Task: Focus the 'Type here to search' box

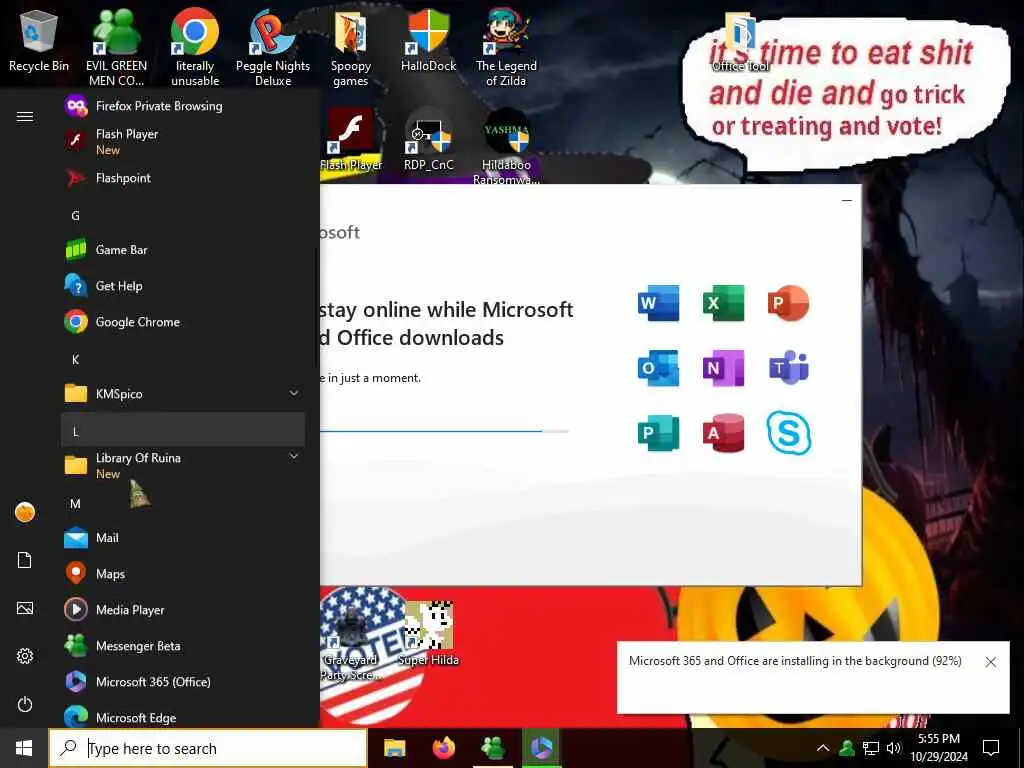Action: [x=208, y=748]
